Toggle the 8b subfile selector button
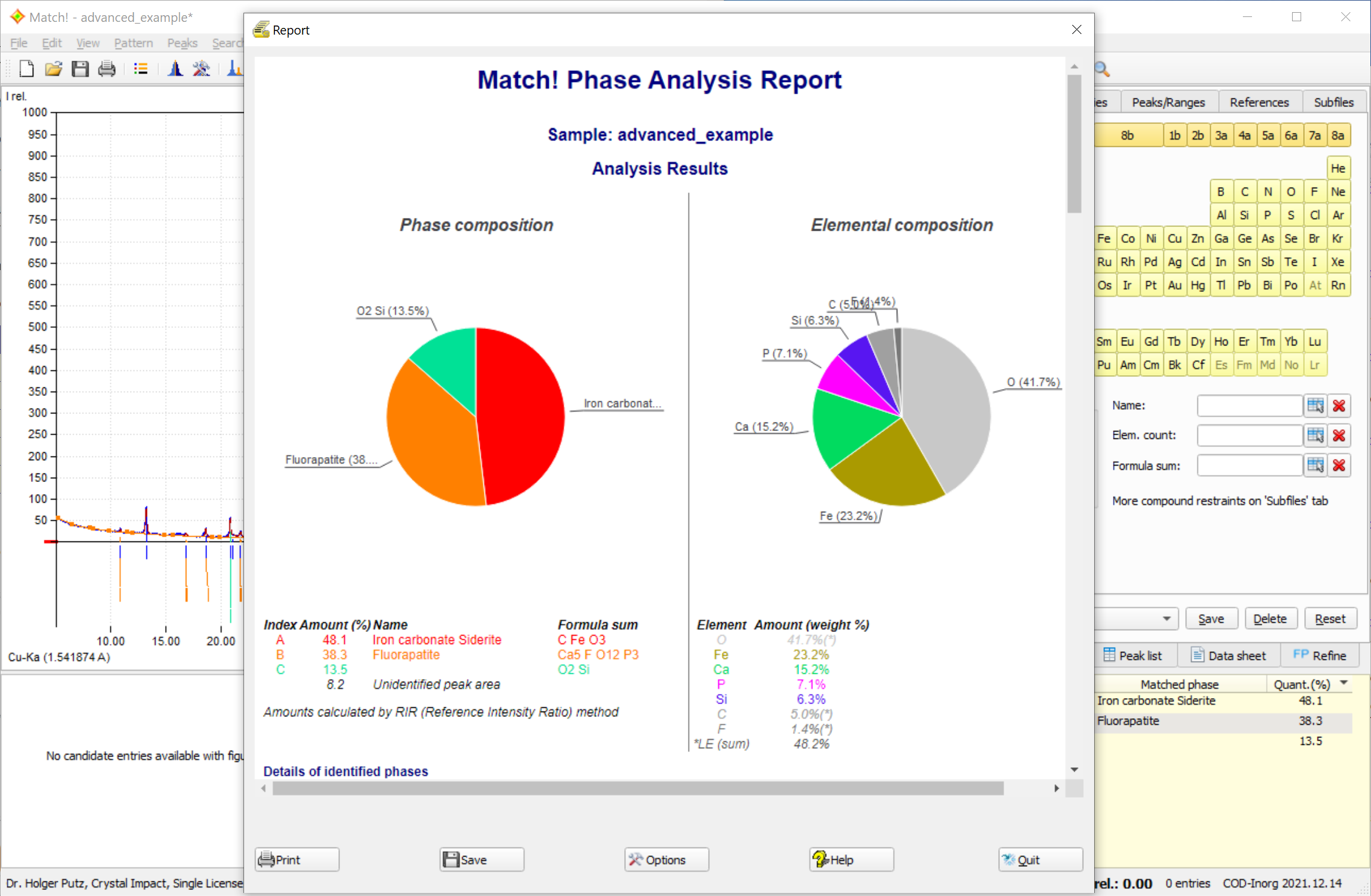 click(x=1128, y=135)
